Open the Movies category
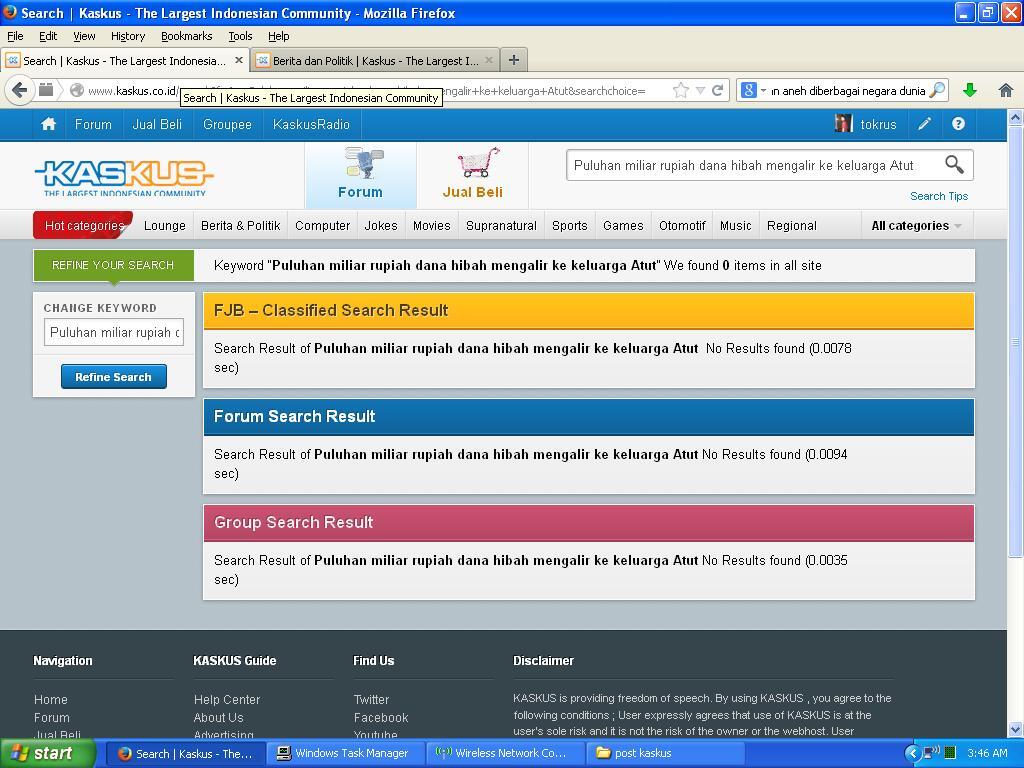Screen dimensions: 1024x768 (432, 225)
